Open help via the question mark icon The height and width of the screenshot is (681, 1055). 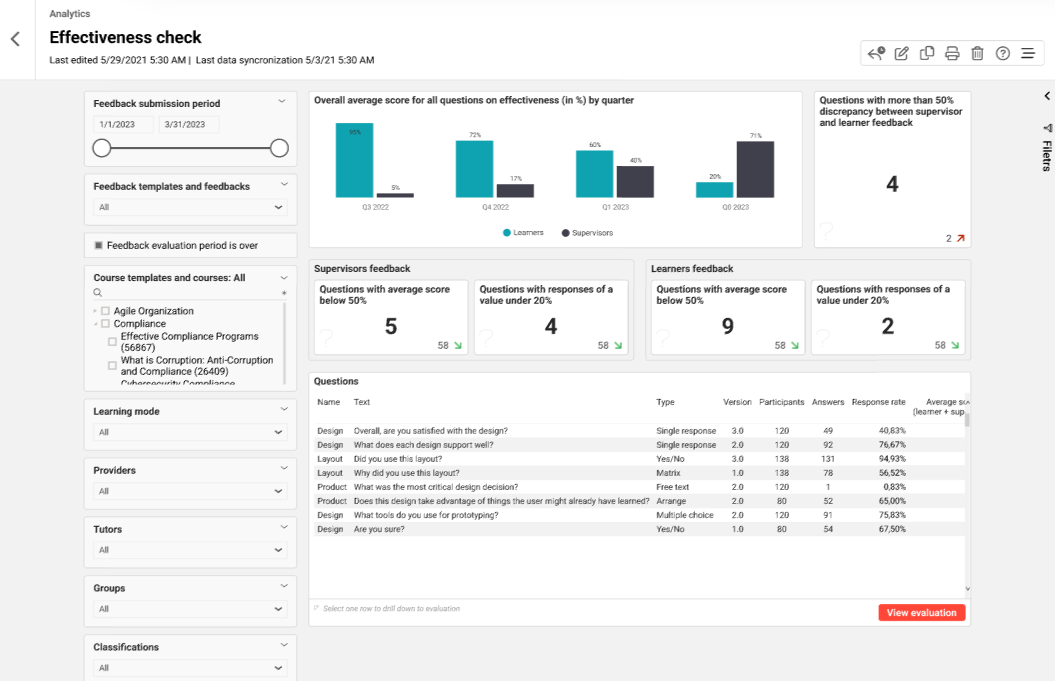pos(1002,53)
